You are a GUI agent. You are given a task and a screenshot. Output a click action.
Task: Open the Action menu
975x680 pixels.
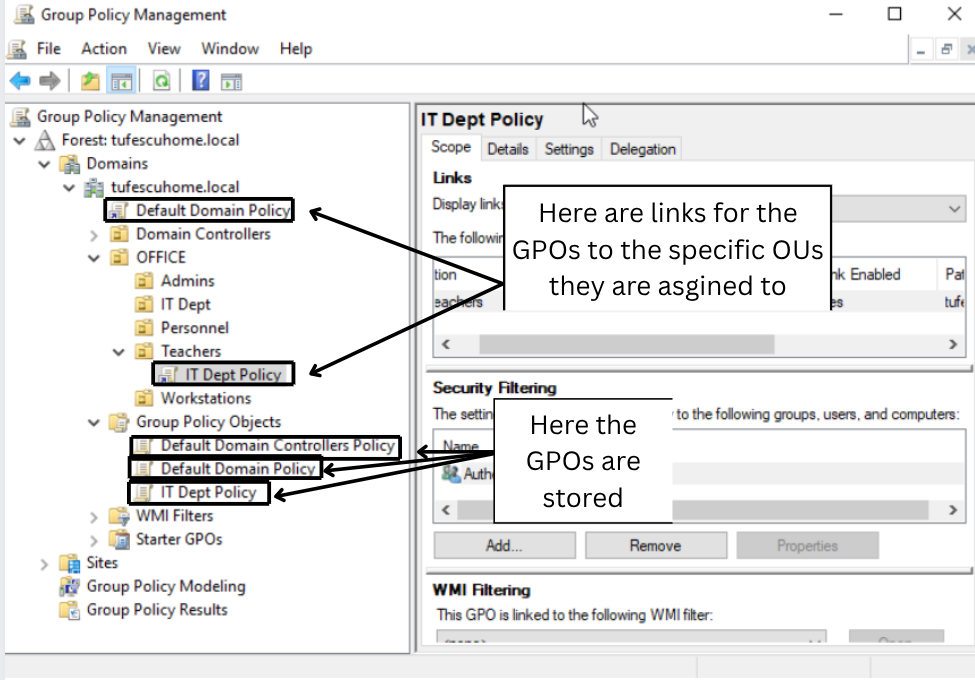tap(104, 48)
